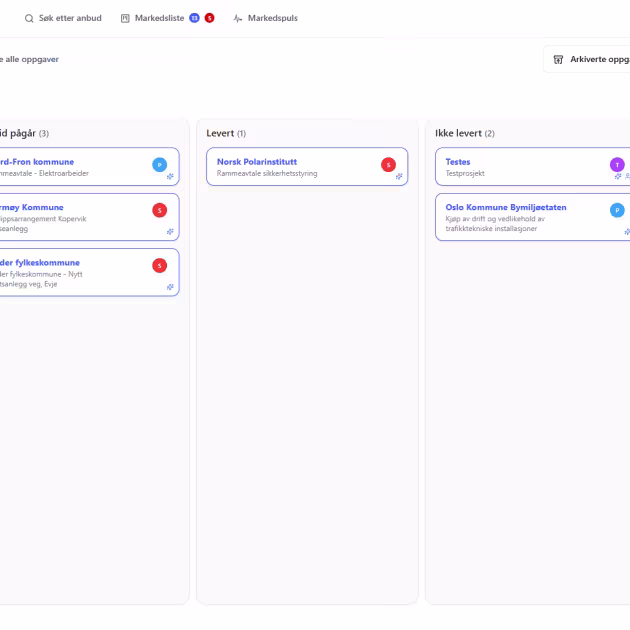Click the purple T avatar on Testes card
This screenshot has width=630, height=630.
[x=617, y=164]
